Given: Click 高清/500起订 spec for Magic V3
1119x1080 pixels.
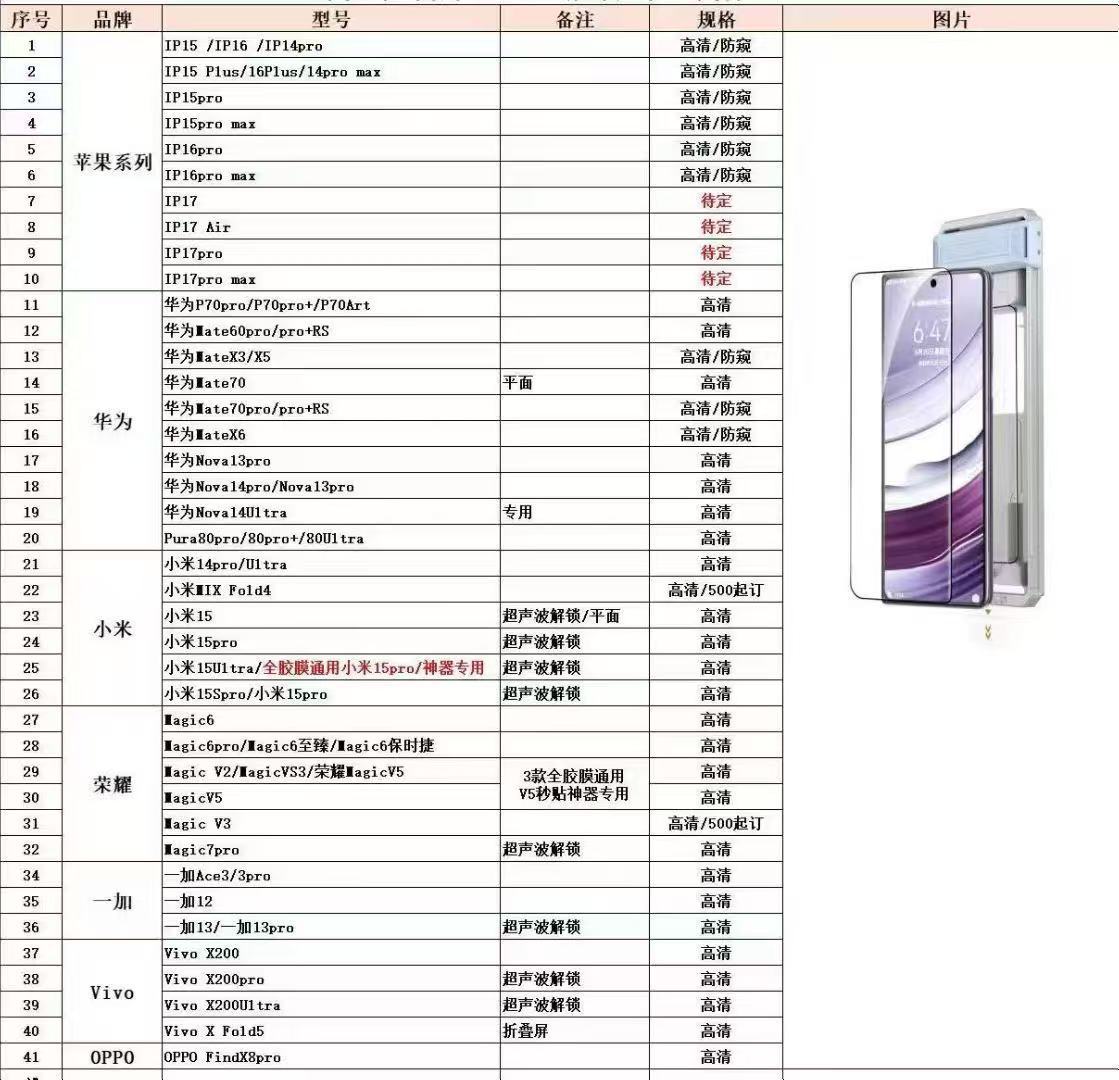Looking at the screenshot, I should (716, 823).
